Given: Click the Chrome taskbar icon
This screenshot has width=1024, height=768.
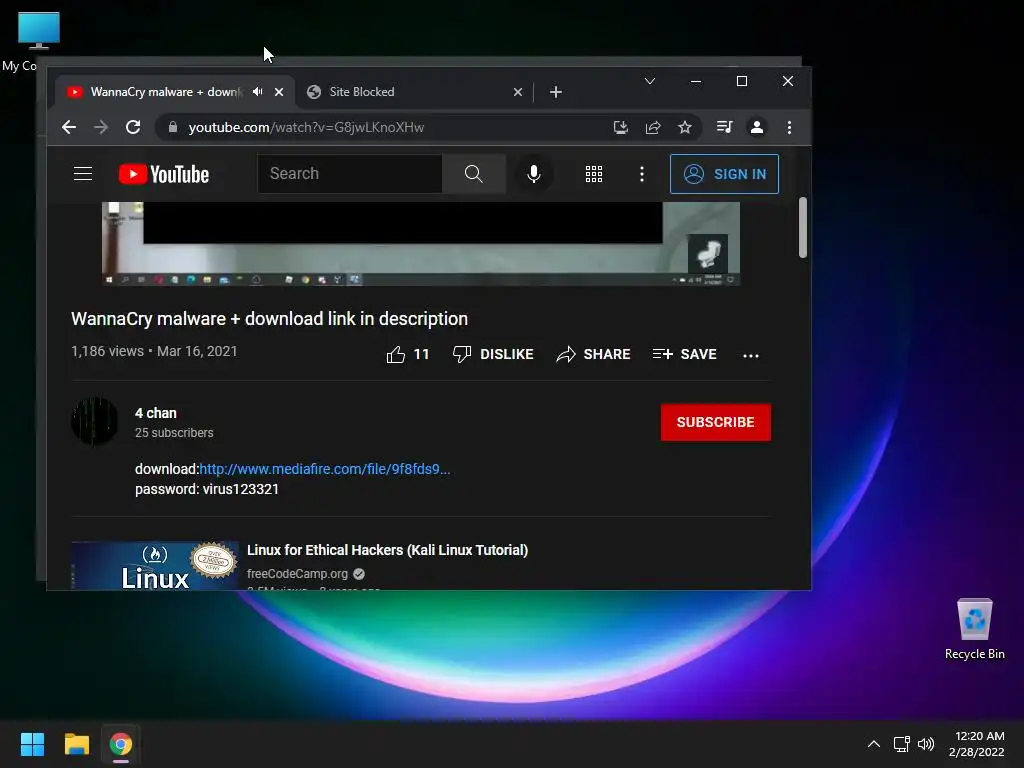Looking at the screenshot, I should [121, 744].
